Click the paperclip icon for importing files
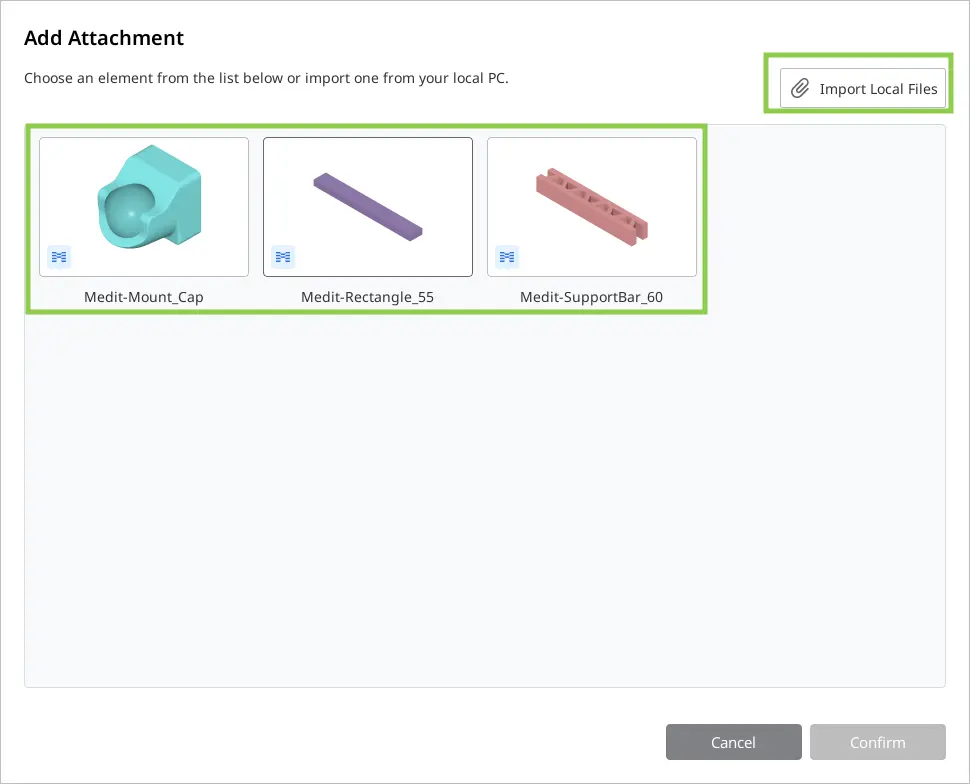This screenshot has height=784, width=970. point(800,88)
